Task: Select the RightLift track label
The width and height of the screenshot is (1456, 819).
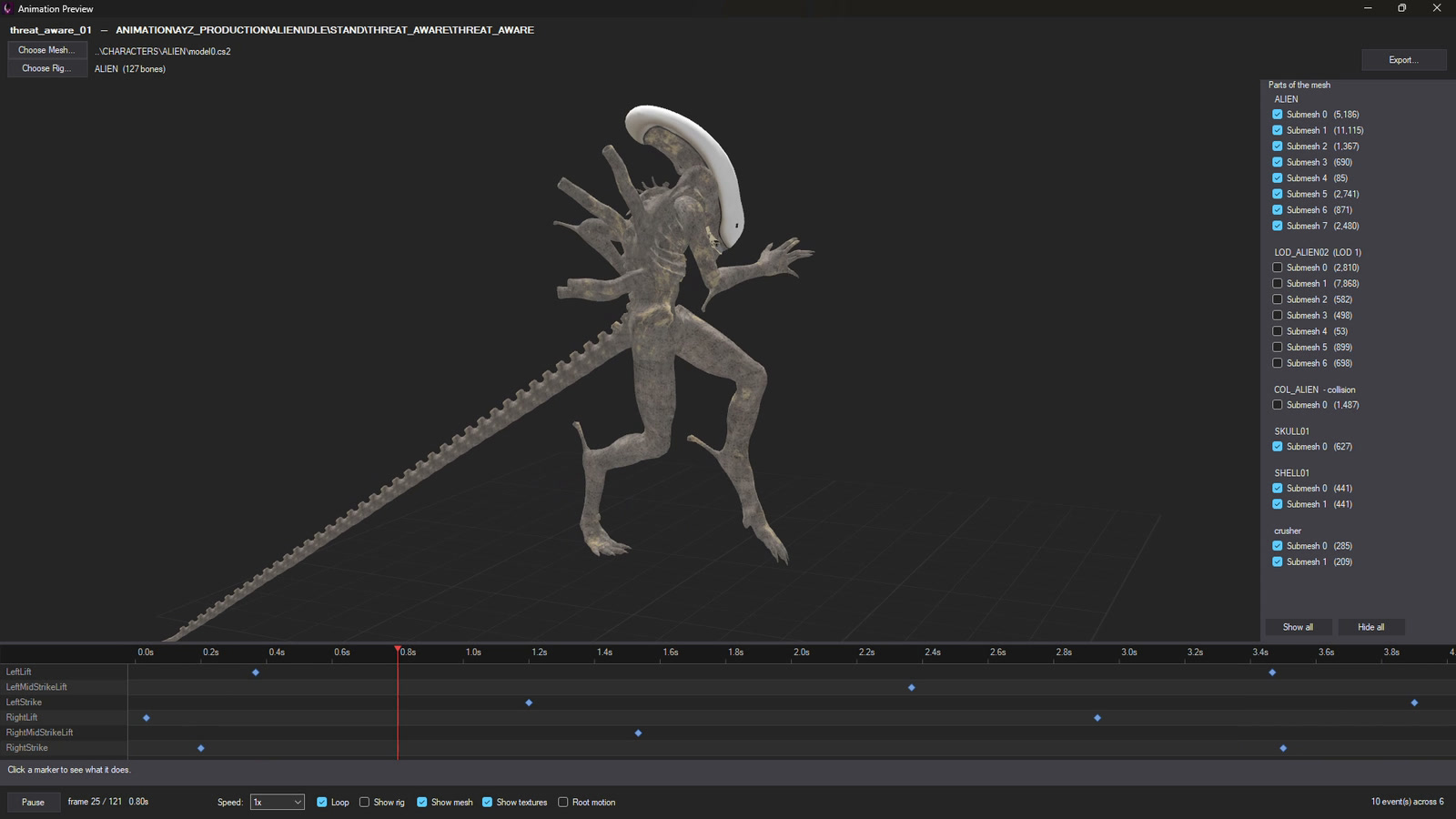Action: [22, 717]
